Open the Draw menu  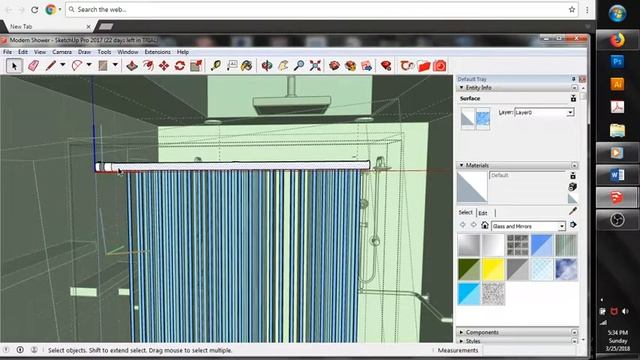tap(84, 52)
